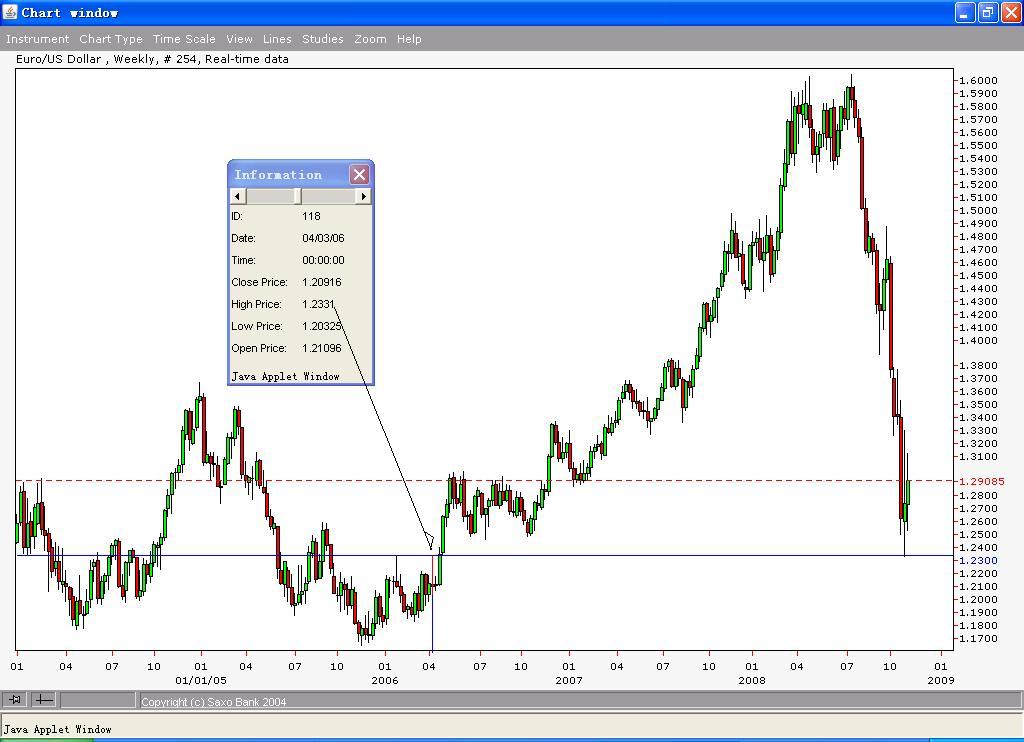This screenshot has width=1024, height=742.
Task: Click right arrow of Information scrollbar
Action: tap(363, 196)
